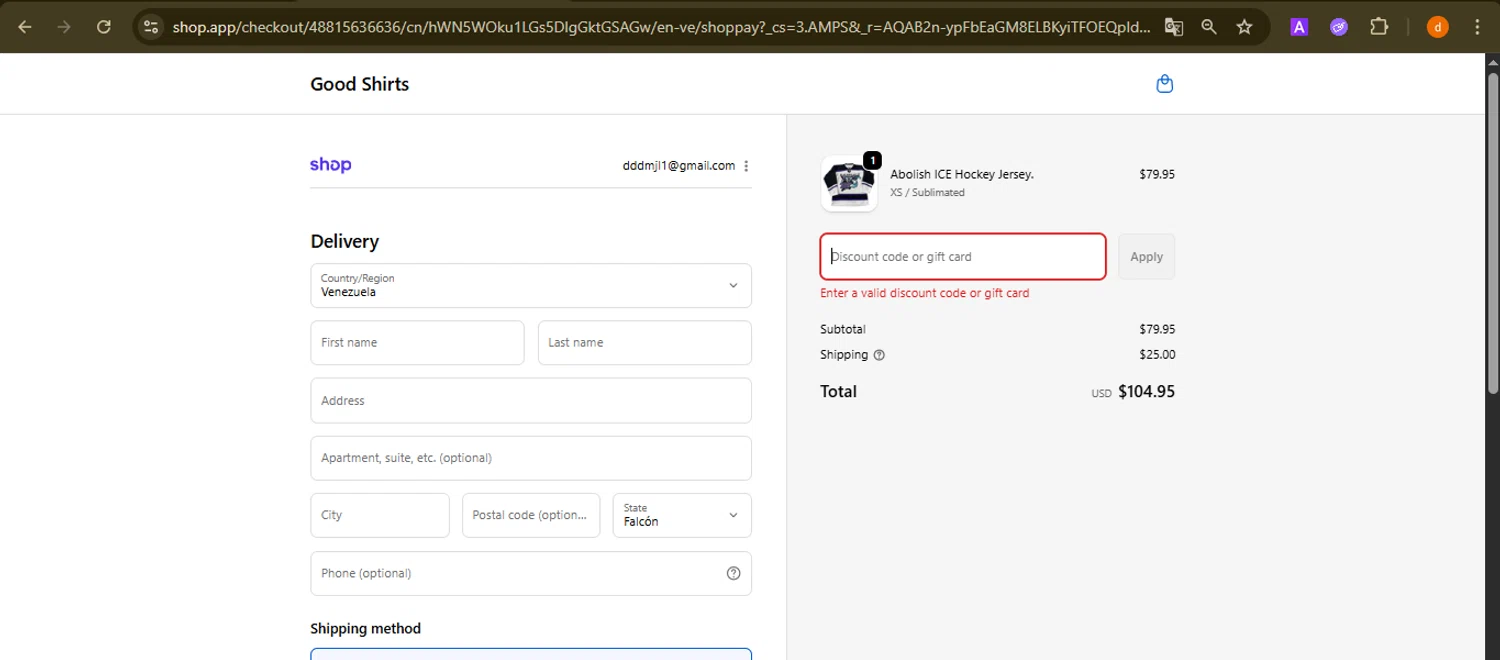Viewport: 1500px width, 660px height.
Task: Open the purple A extension
Action: [1299, 27]
